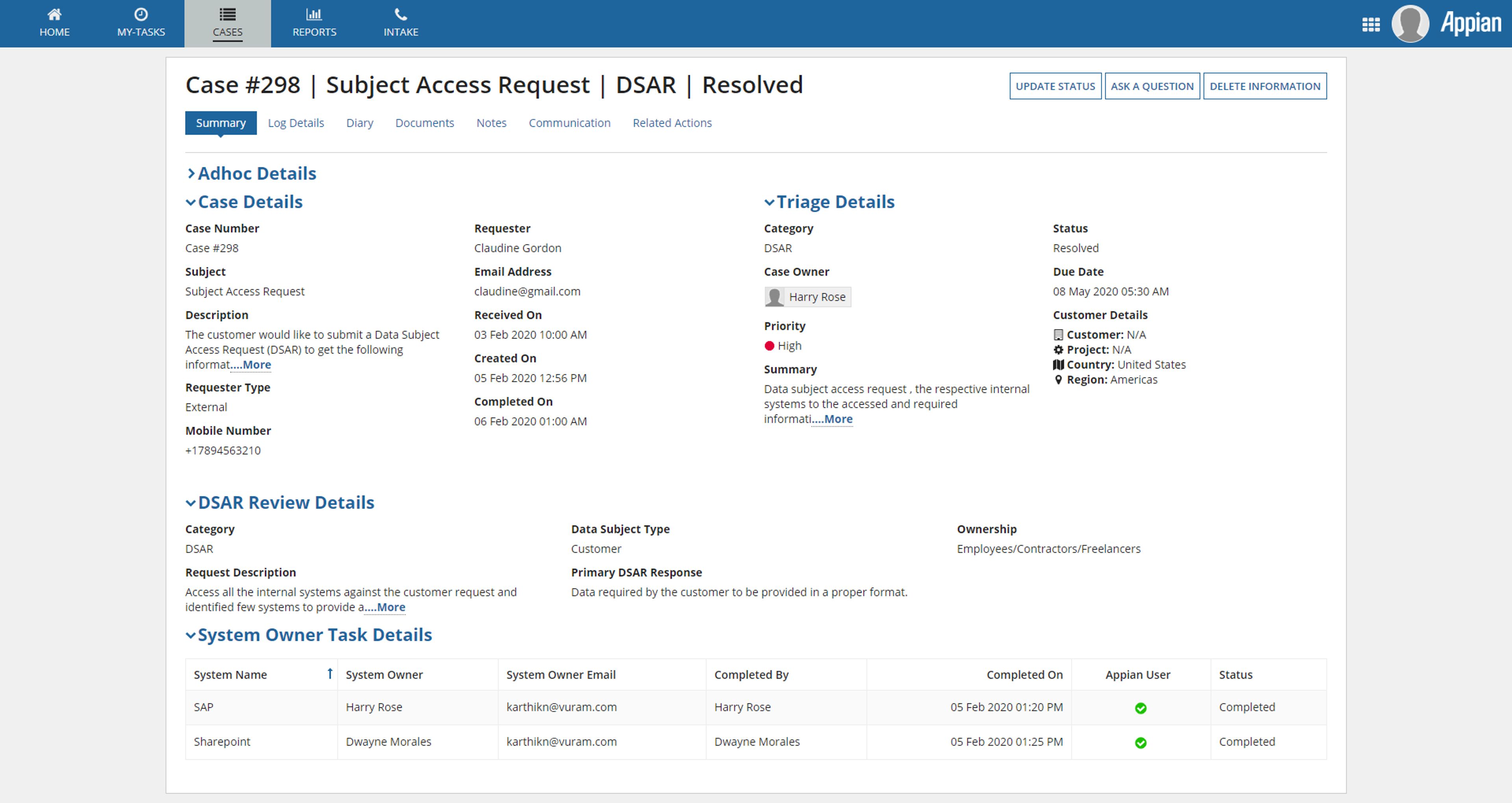The width and height of the screenshot is (1512, 803).
Task: Go to the Notes tab
Action: tap(491, 123)
